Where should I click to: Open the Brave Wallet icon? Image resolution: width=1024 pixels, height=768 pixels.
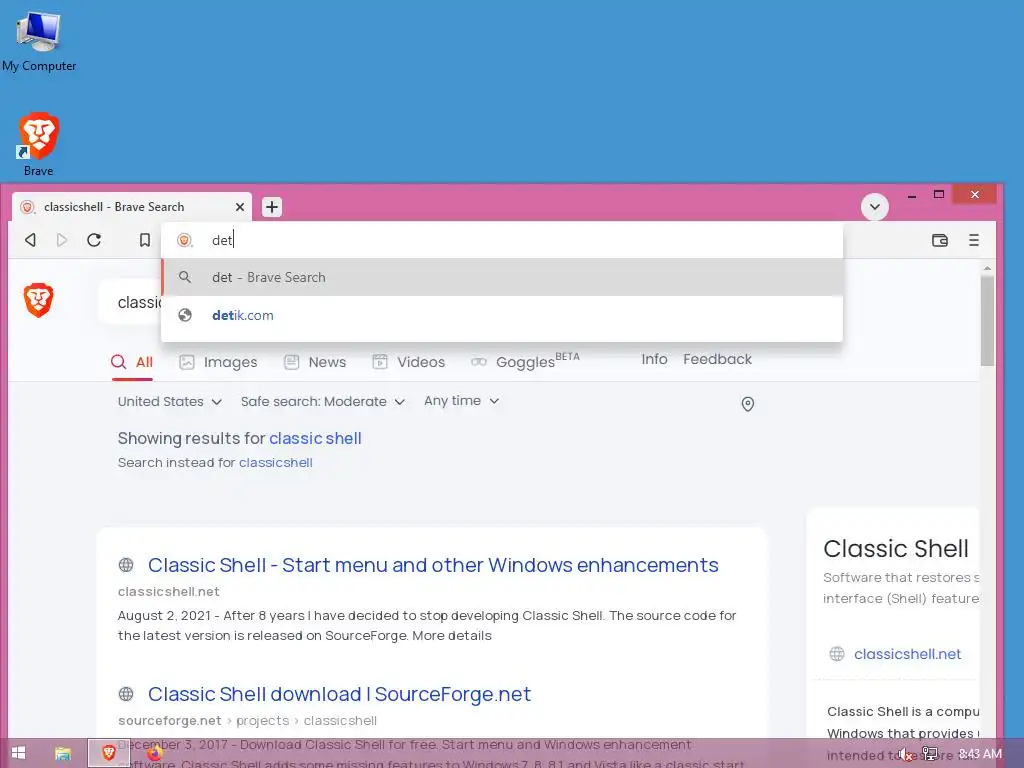[x=940, y=240]
